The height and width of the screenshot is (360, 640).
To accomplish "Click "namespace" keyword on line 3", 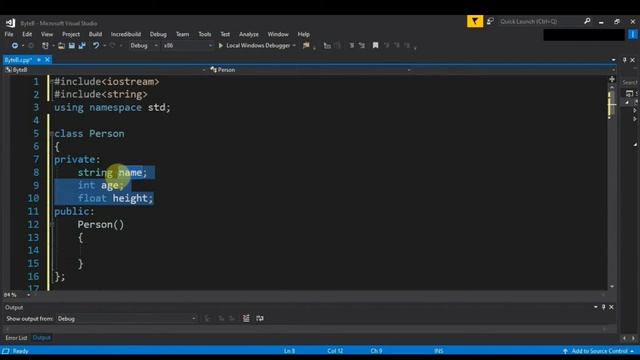I will click(116, 108).
